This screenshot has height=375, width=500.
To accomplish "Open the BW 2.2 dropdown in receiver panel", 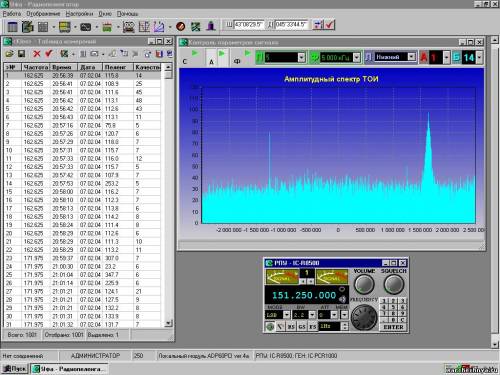I will click(312, 315).
